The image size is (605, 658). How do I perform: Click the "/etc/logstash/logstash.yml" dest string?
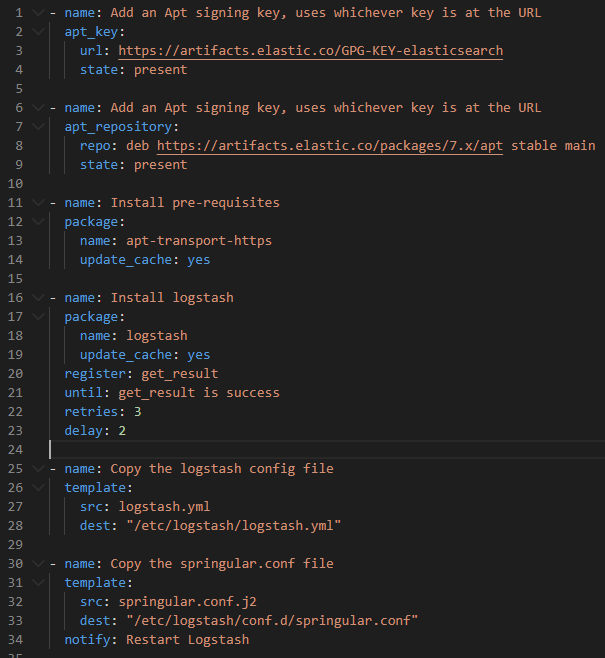234,526
